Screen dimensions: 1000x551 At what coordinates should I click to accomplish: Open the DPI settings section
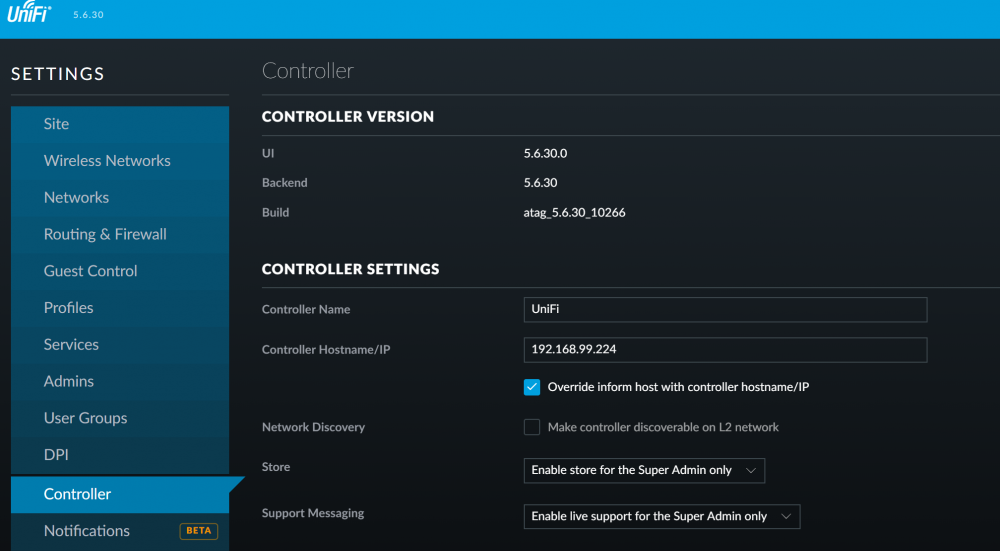[x=120, y=455]
